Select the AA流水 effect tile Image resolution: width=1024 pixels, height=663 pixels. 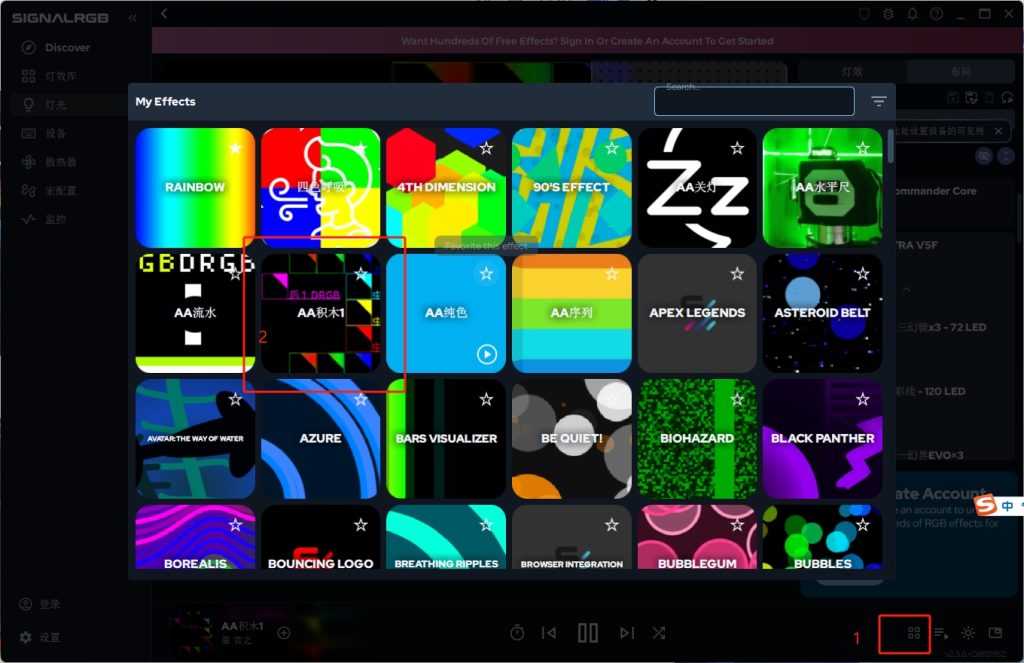coord(195,314)
